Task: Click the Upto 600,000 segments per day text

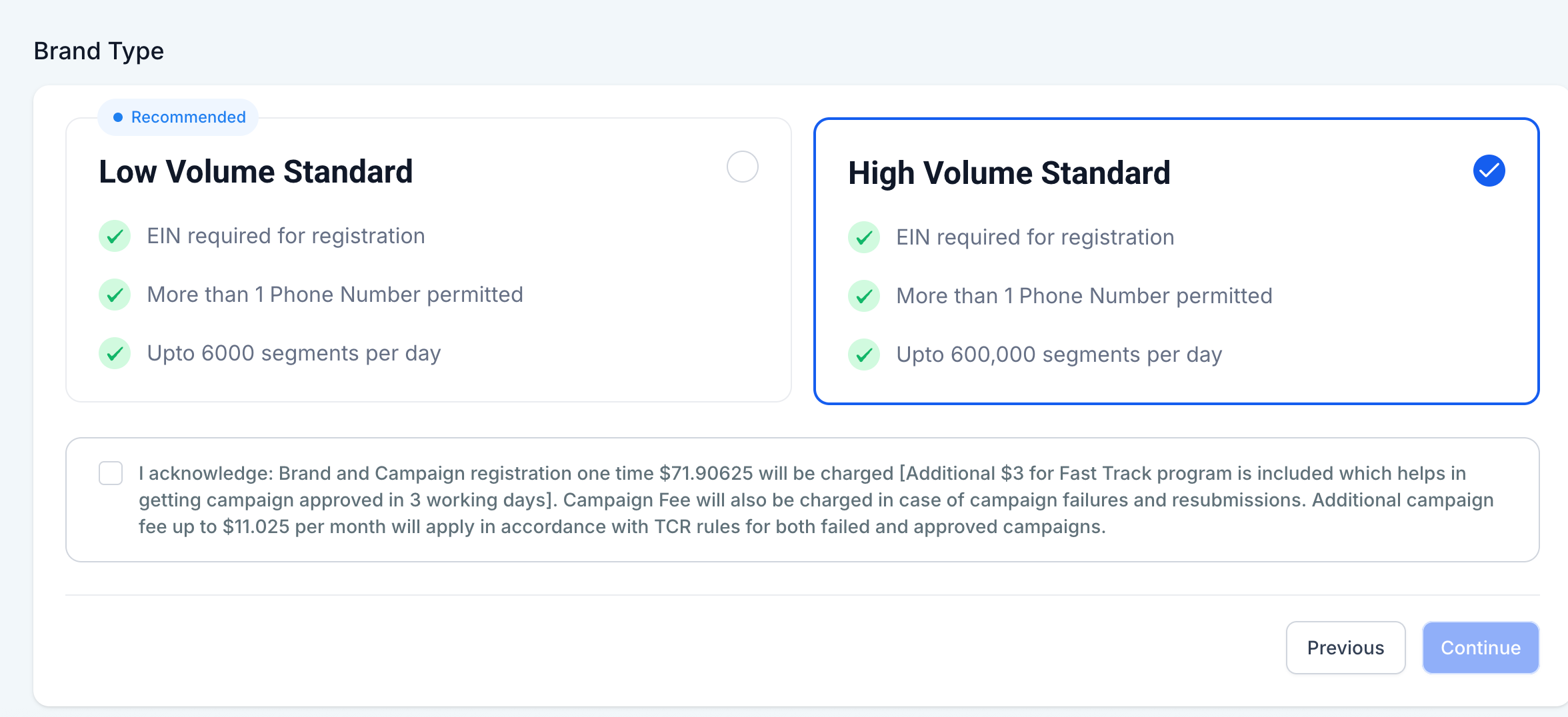Action: coord(1059,355)
